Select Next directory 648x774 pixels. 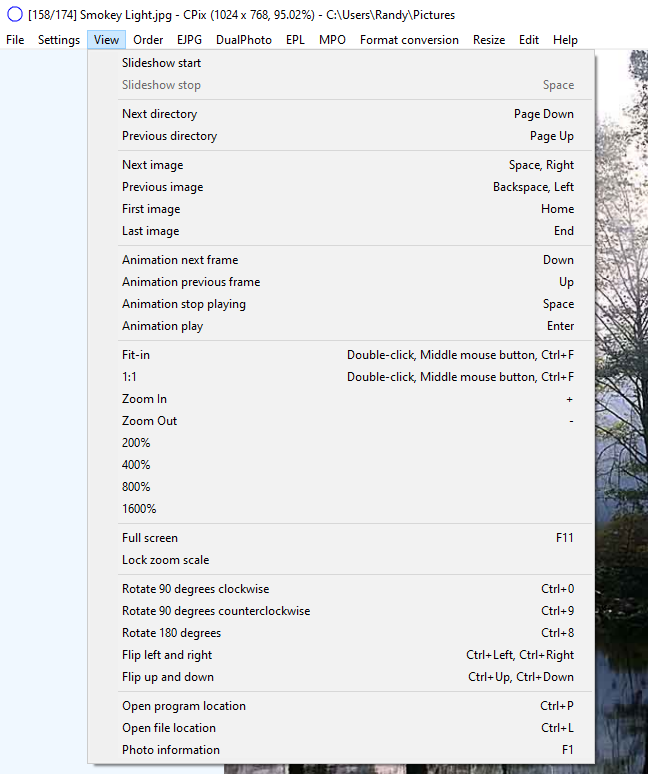coord(341,114)
